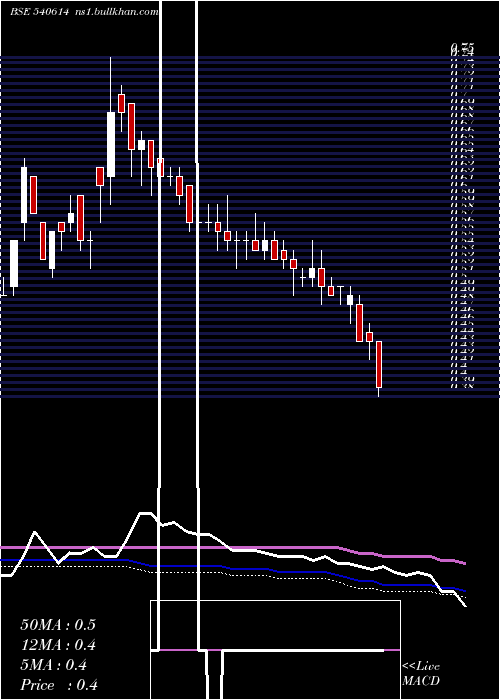Click the Price : 0.4 value

click(x=59, y=685)
